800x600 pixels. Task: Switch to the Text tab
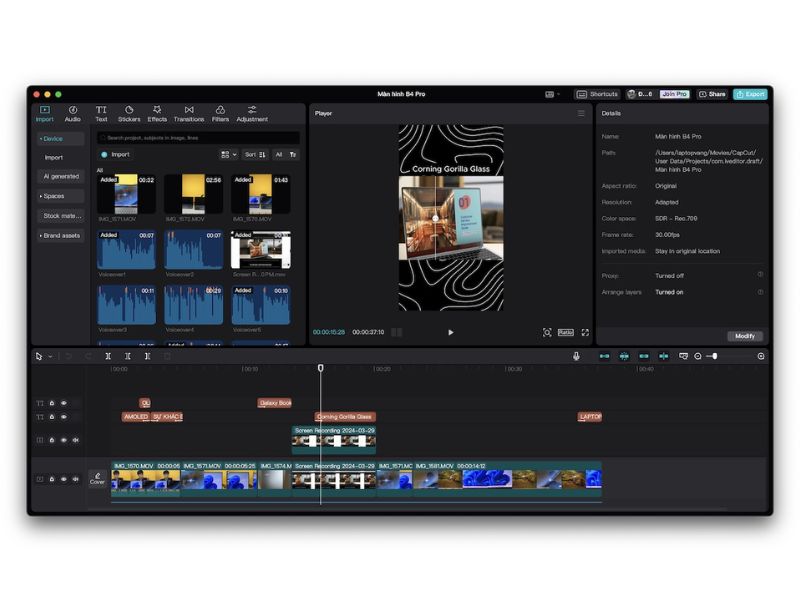tap(101, 114)
